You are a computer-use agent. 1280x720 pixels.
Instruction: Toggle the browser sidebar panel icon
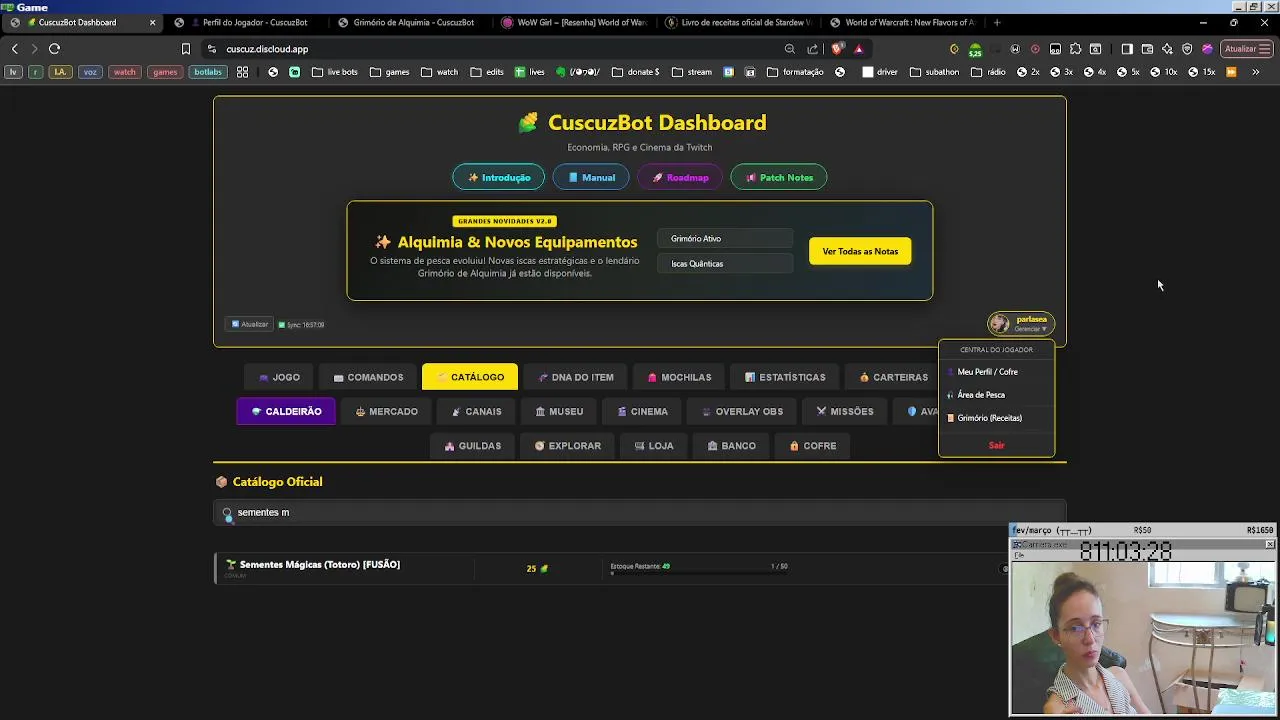click(x=1127, y=48)
